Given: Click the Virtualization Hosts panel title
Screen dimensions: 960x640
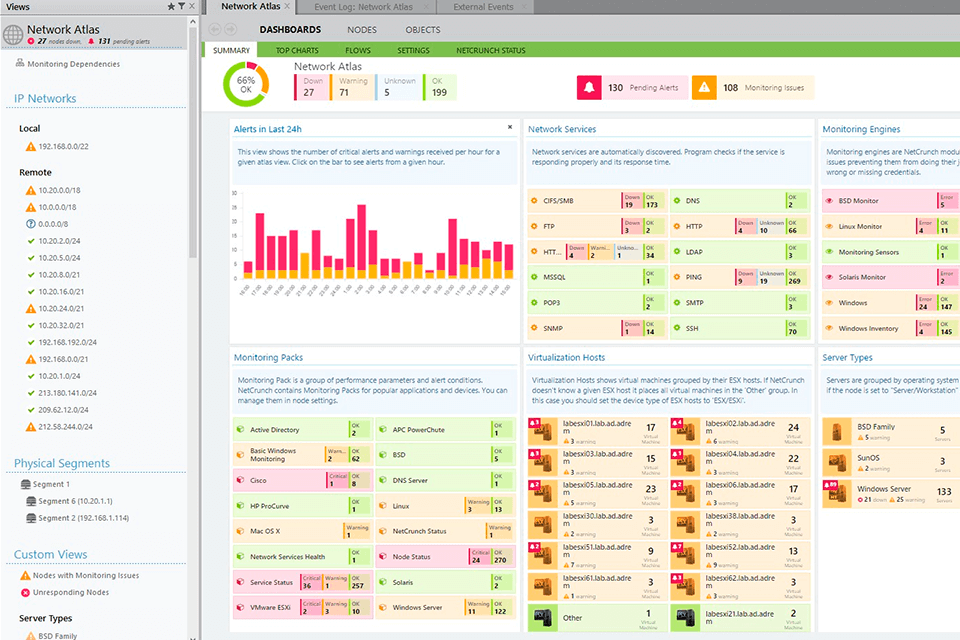Looking at the screenshot, I should pos(566,357).
